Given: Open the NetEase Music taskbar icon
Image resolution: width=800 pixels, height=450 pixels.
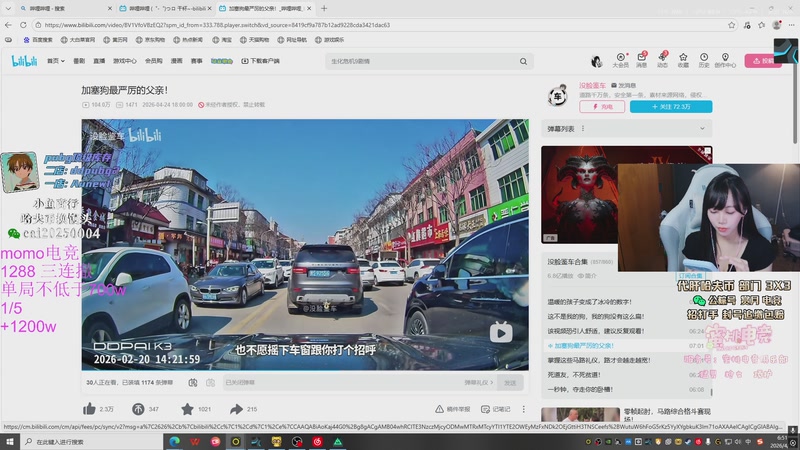Looking at the screenshot, I should (x=317, y=441).
